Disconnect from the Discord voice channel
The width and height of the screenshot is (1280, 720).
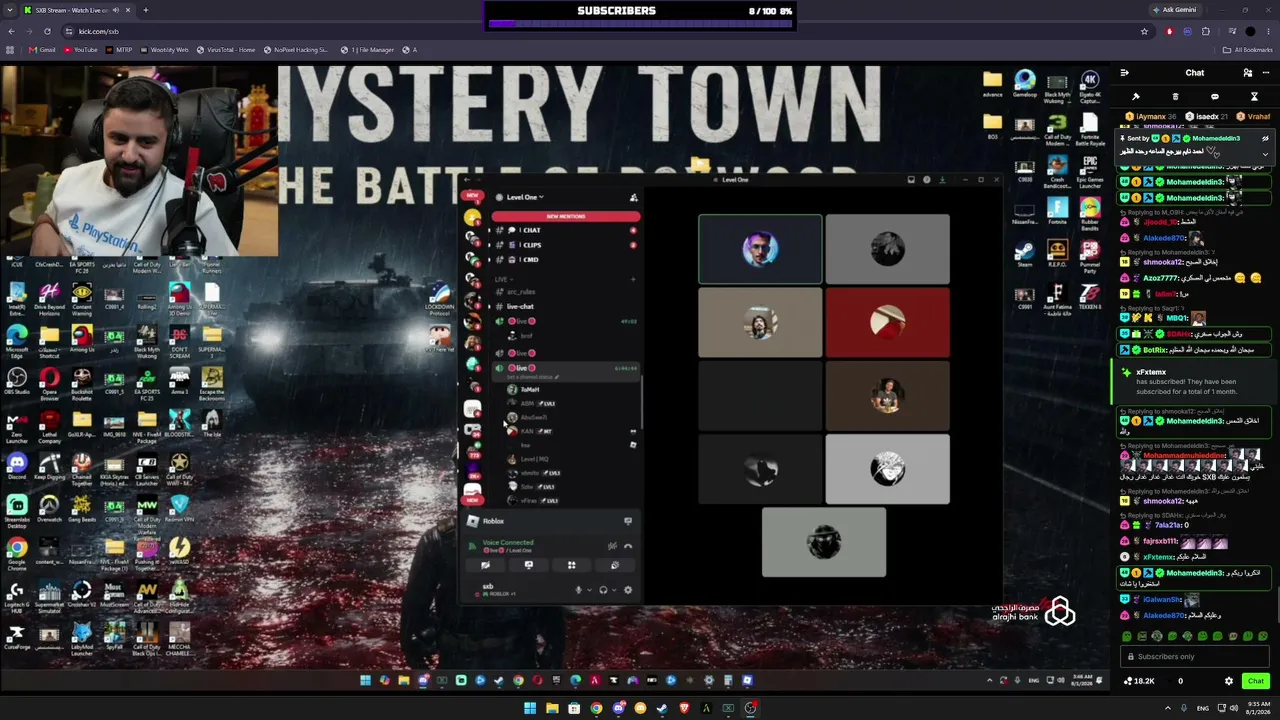pyautogui.click(x=628, y=546)
